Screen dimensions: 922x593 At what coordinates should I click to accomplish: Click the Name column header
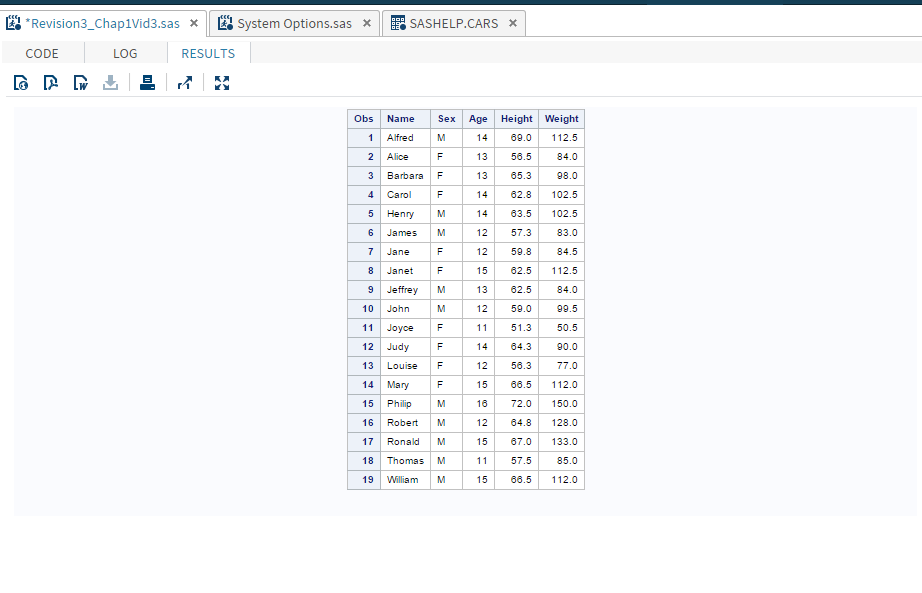(406, 119)
